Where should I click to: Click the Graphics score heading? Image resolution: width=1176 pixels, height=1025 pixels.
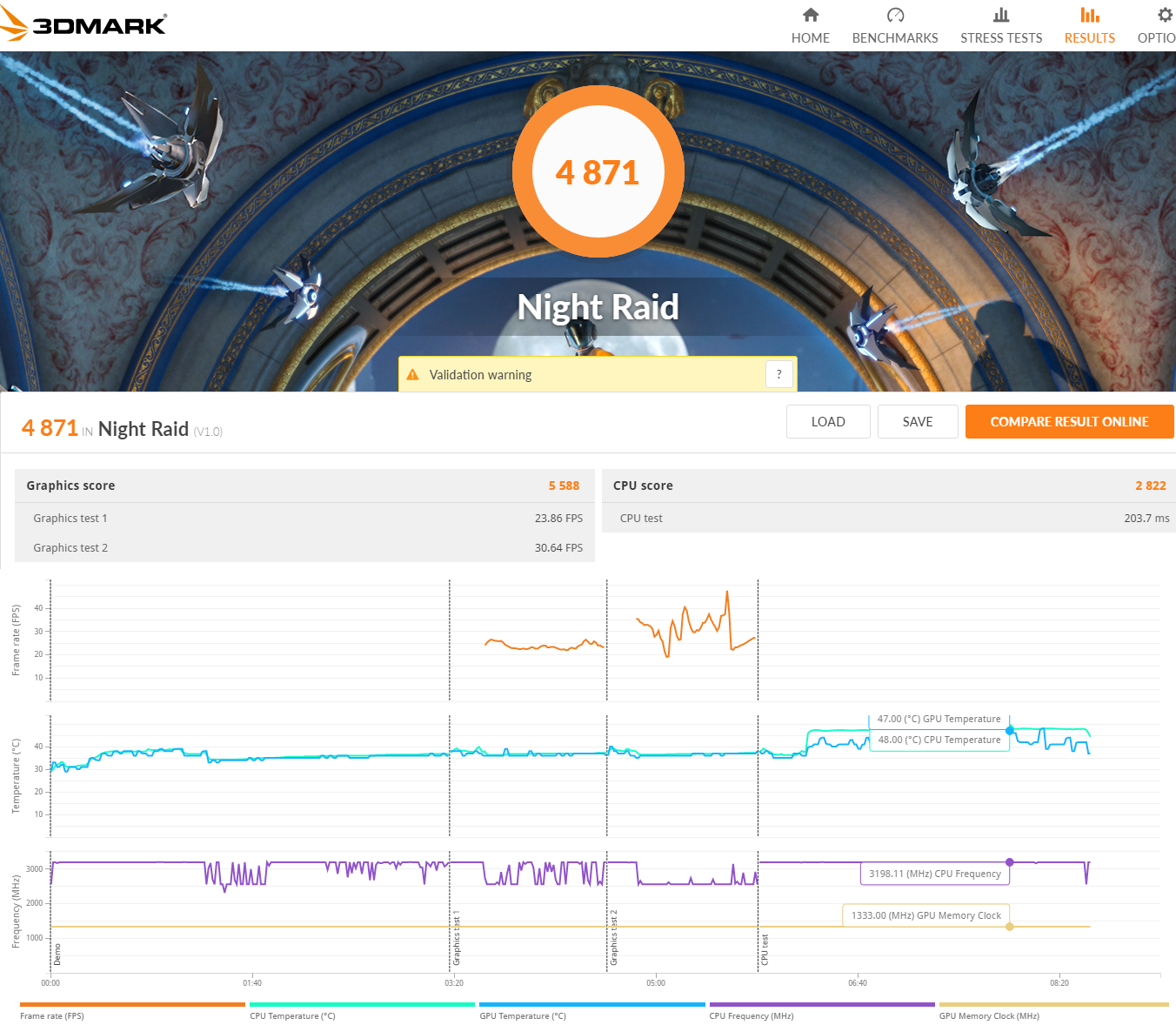pyautogui.click(x=70, y=486)
